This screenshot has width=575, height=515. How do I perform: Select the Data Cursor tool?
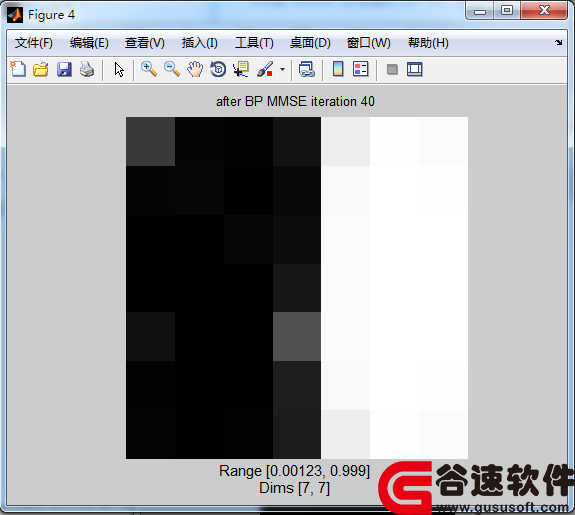click(241, 69)
